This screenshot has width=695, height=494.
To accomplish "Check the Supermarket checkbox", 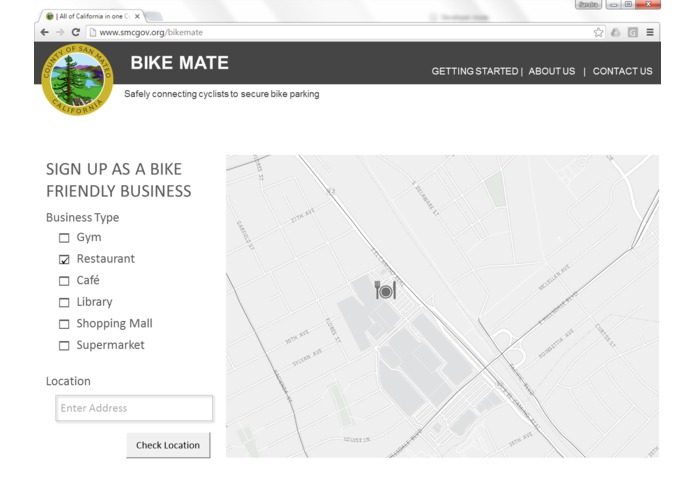I will coord(64,346).
